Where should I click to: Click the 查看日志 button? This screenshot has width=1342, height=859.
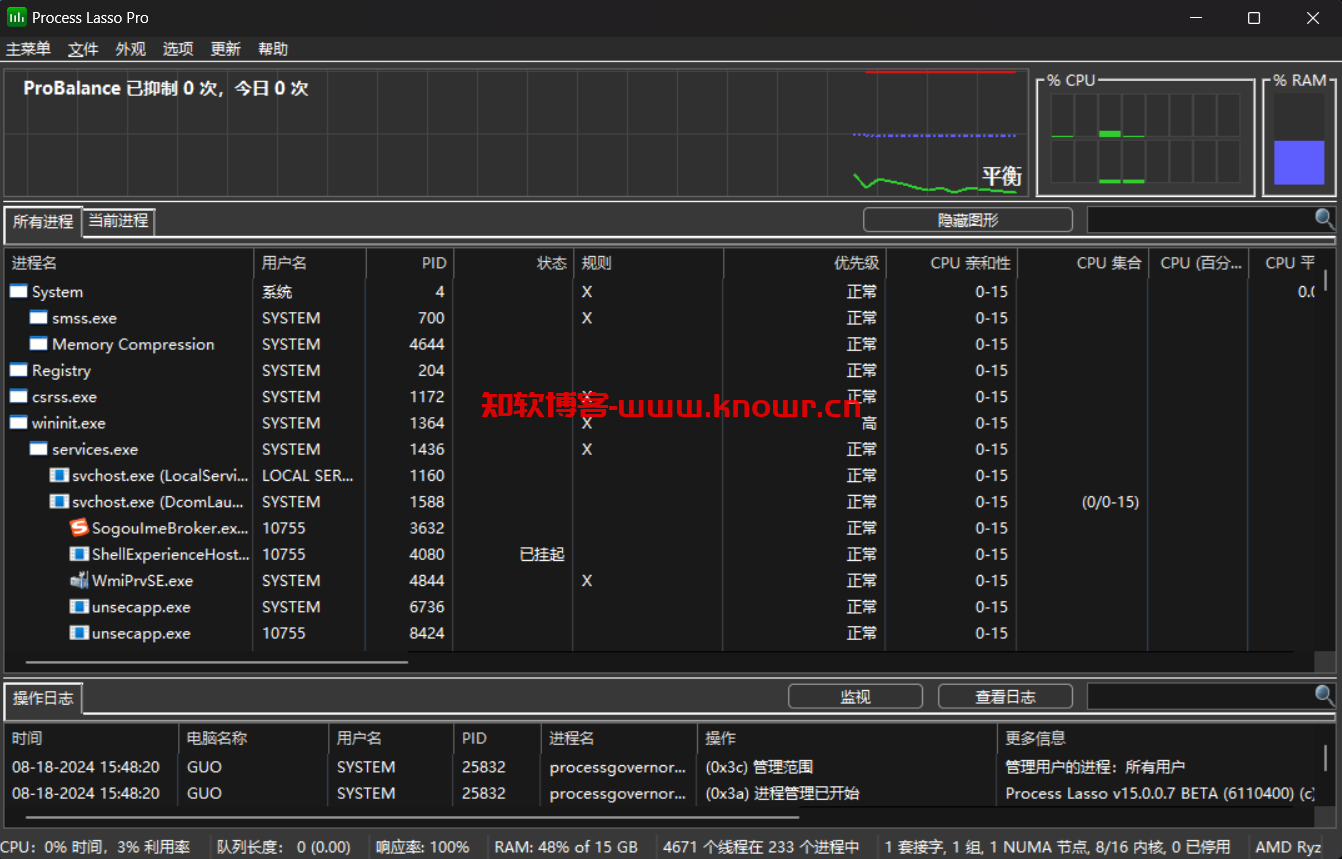coord(1005,696)
